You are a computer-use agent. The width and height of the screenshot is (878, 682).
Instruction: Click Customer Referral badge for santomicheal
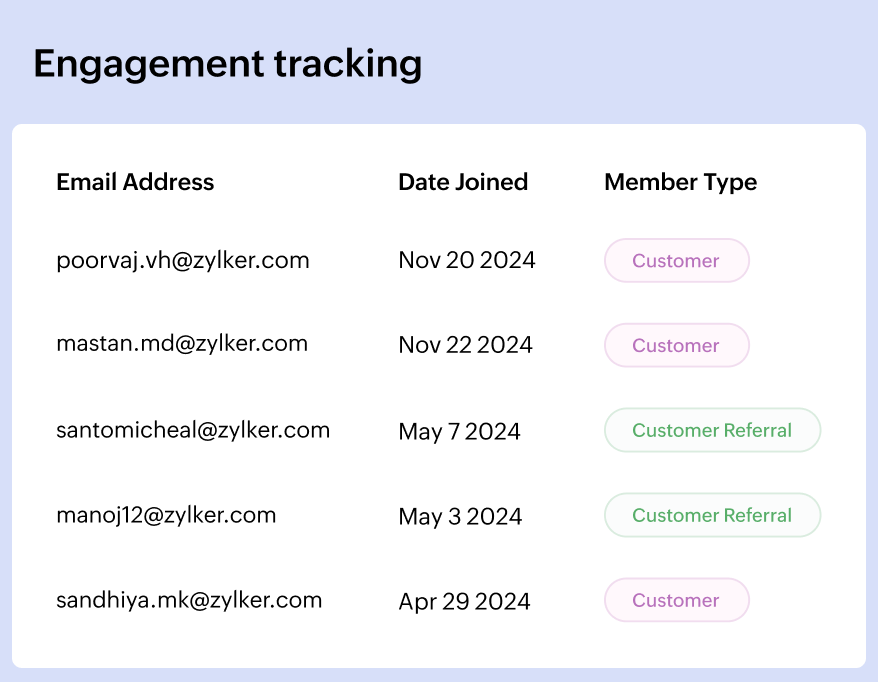pyautogui.click(x=712, y=430)
